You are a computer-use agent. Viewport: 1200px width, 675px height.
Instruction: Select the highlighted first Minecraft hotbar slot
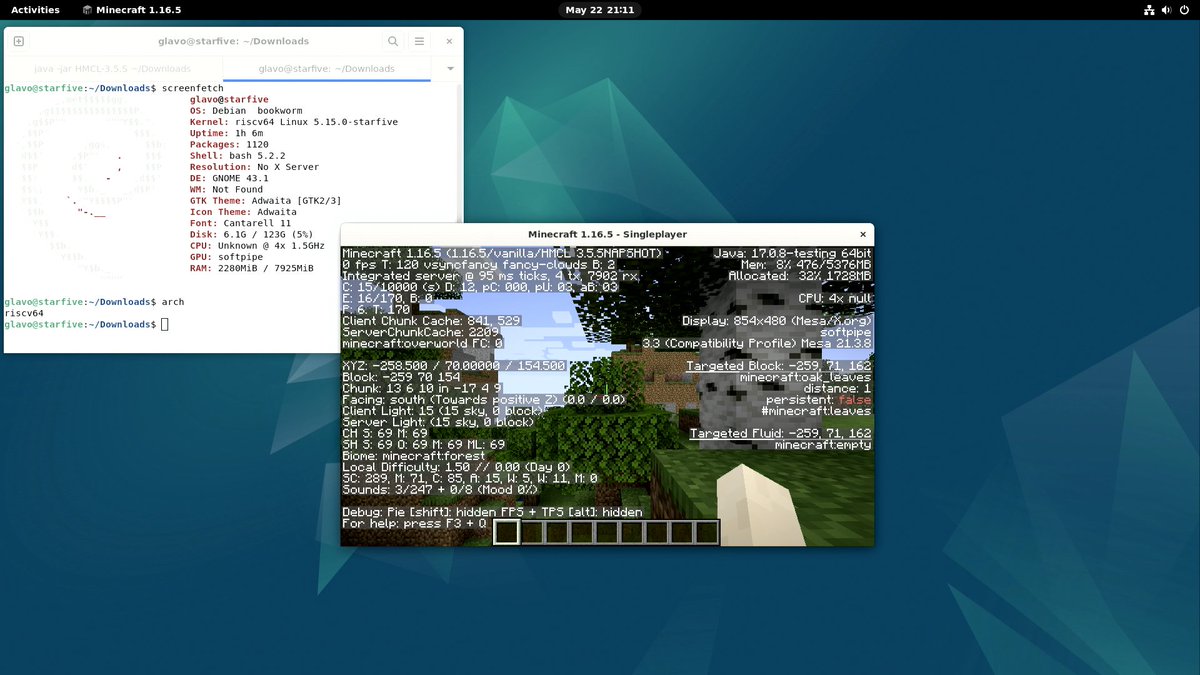pos(506,532)
